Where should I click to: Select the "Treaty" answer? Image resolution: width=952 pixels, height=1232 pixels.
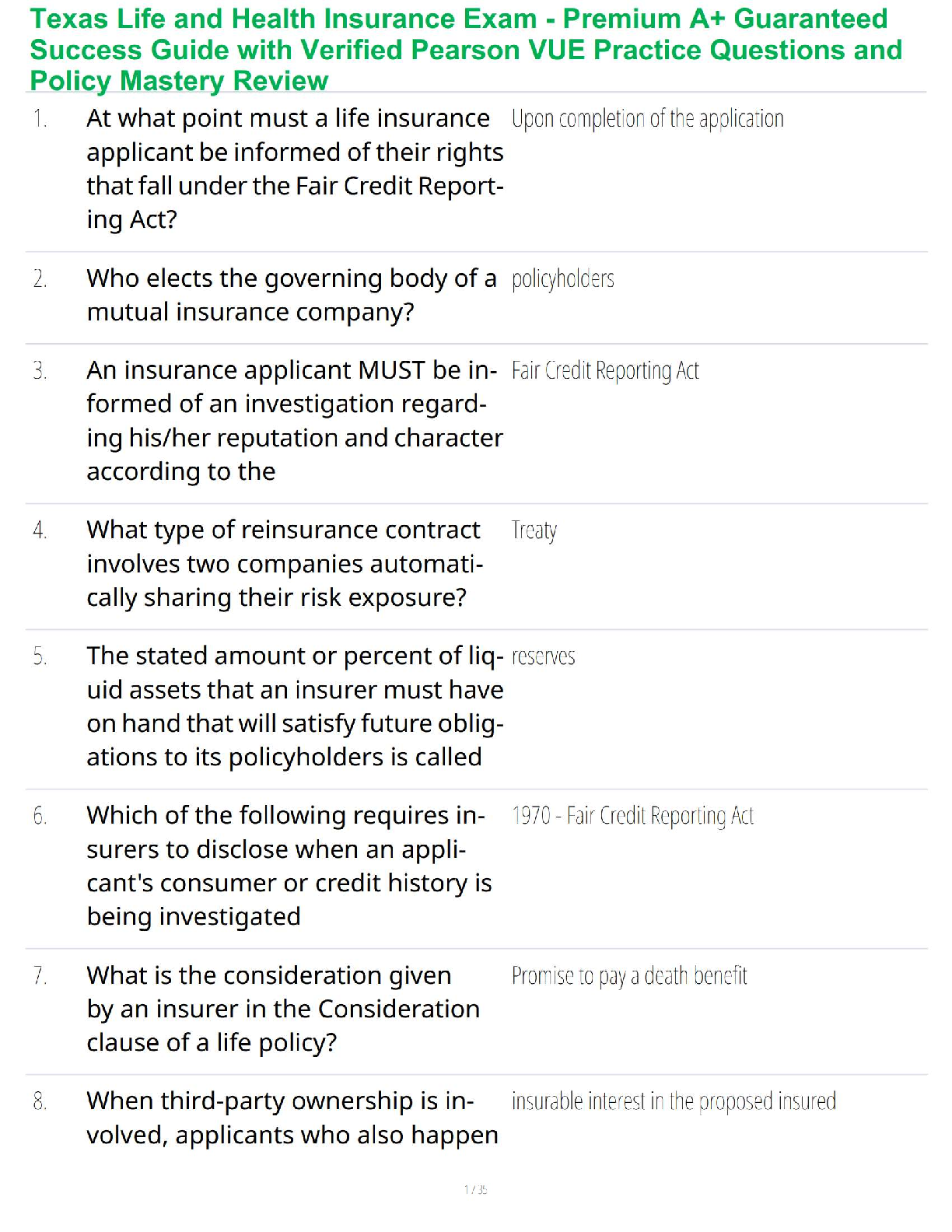(x=534, y=531)
